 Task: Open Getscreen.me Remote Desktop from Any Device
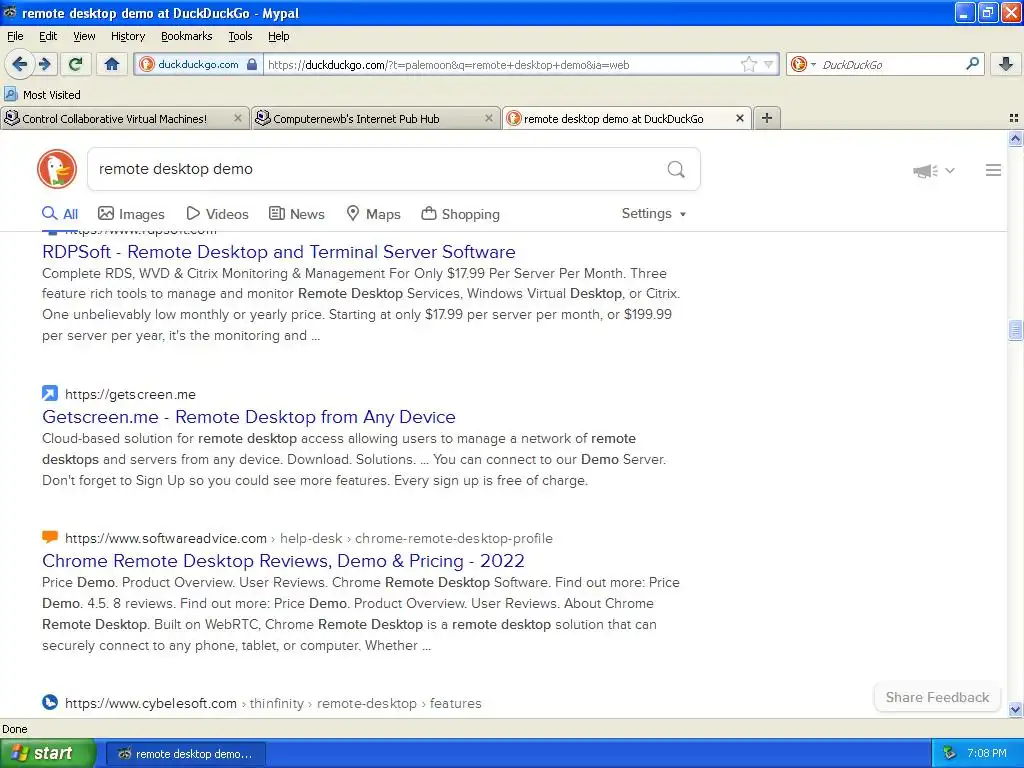point(249,417)
